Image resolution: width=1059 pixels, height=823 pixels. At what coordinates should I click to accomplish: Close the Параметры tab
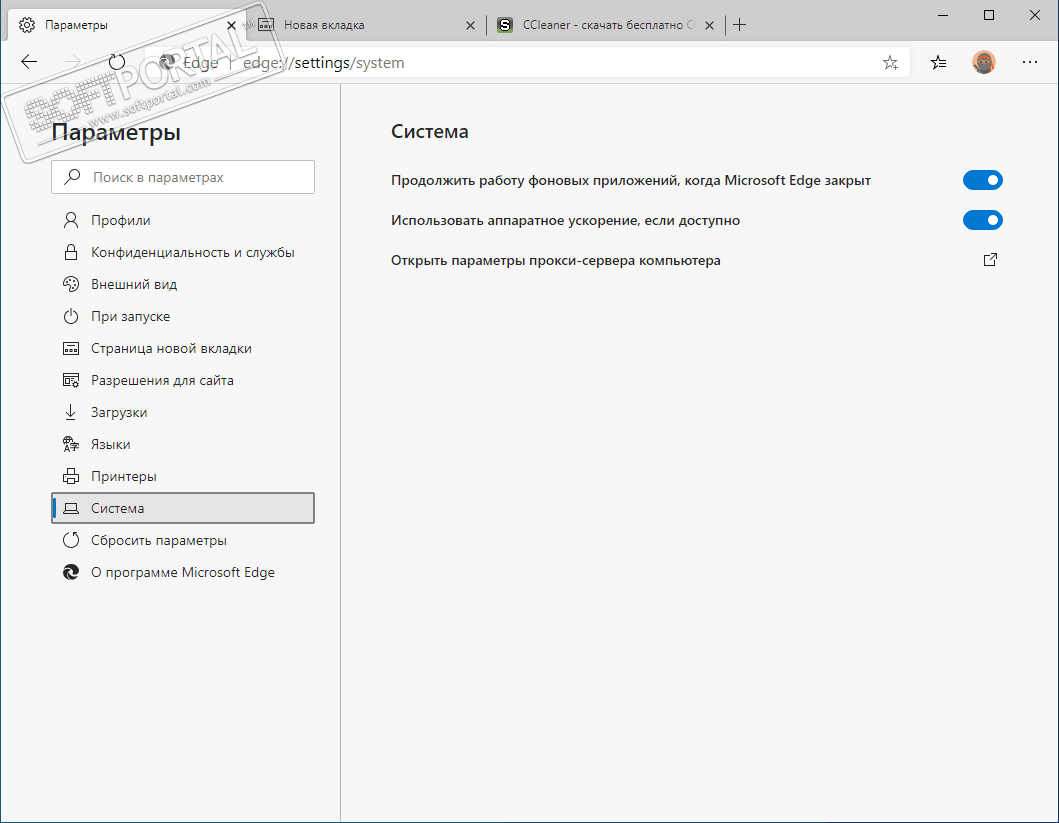pos(231,25)
